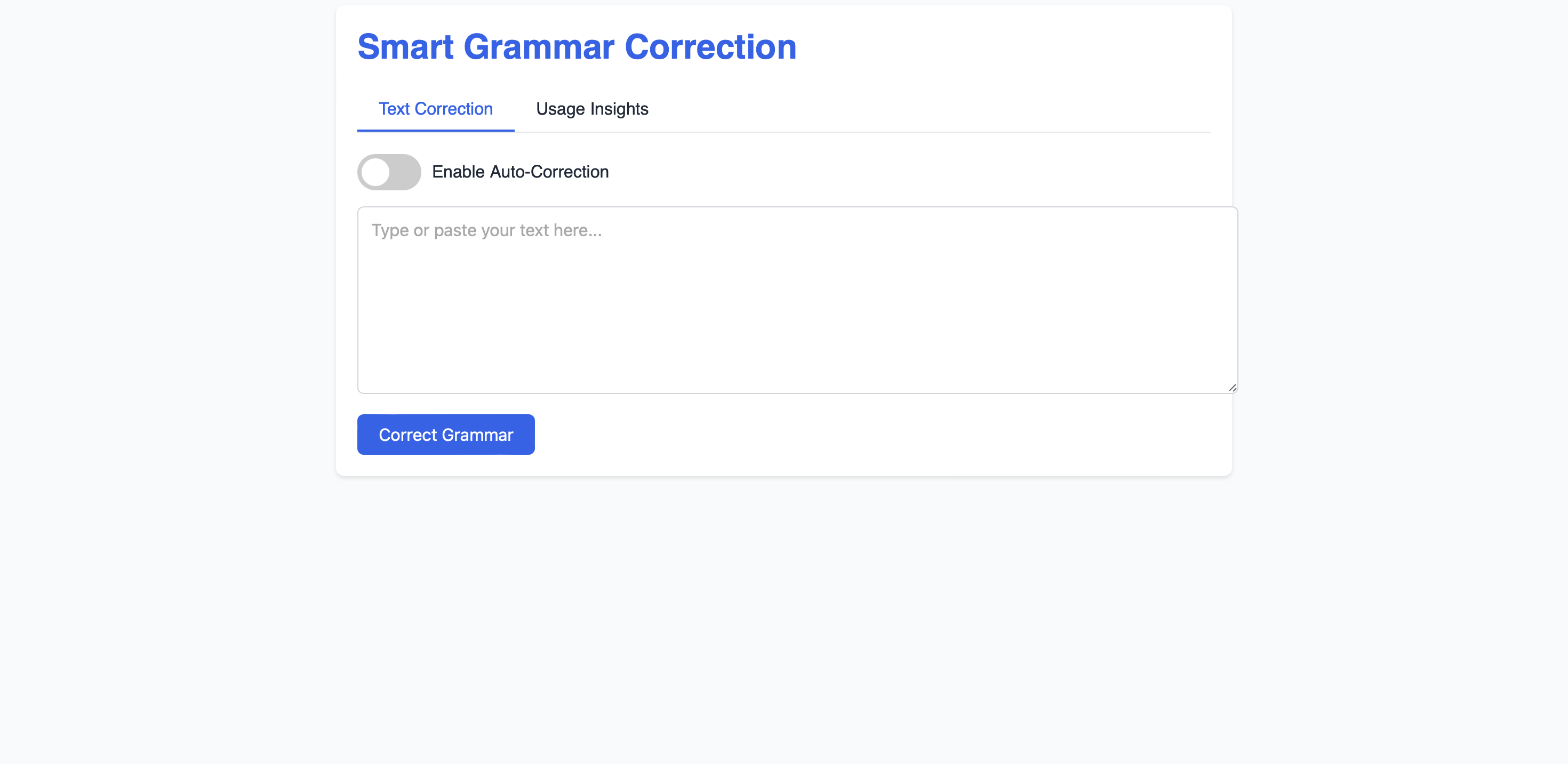Click the grey track of the toggle switch

(405, 172)
